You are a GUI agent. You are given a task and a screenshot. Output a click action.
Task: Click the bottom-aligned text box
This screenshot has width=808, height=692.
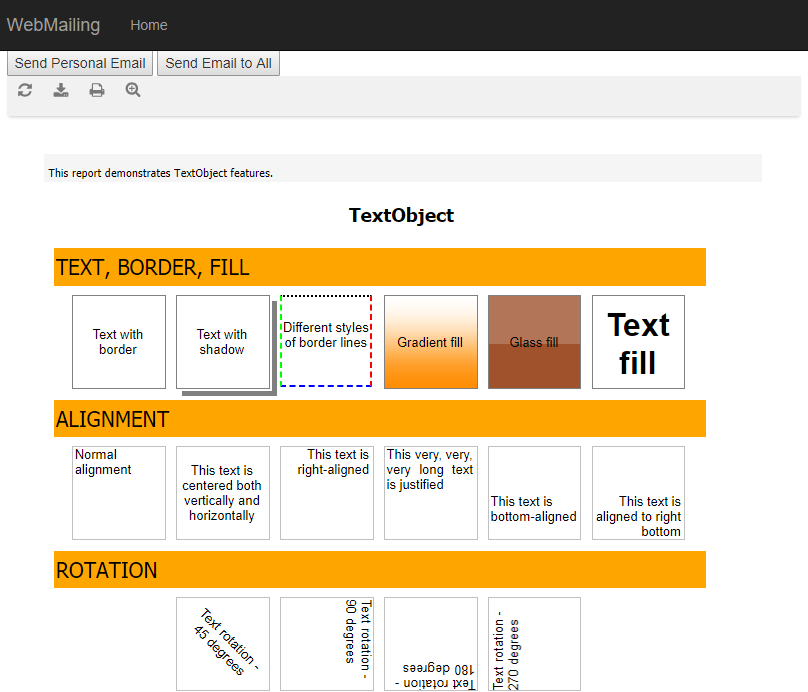(534, 493)
